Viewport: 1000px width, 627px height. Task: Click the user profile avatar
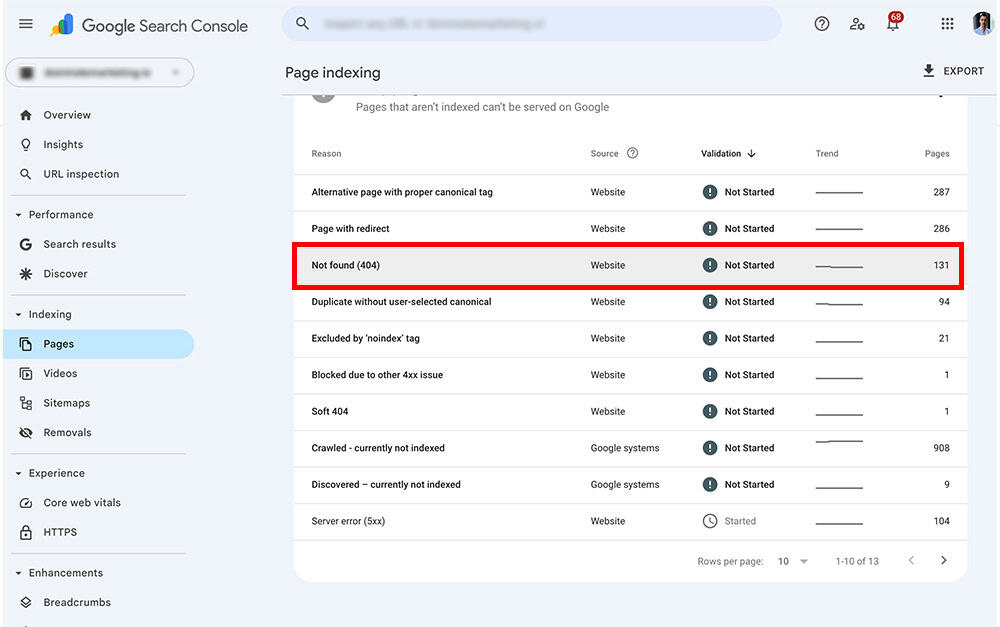tap(982, 23)
